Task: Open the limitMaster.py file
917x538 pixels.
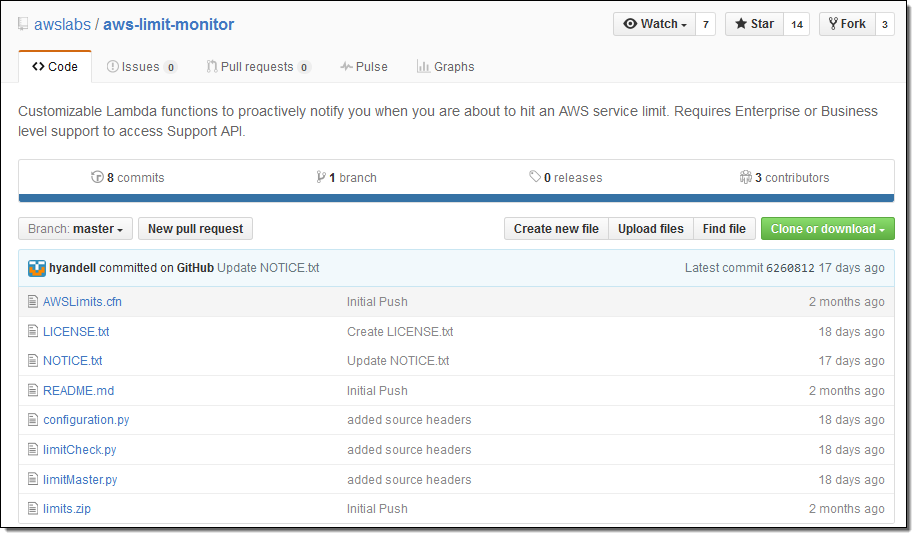Action: 80,480
